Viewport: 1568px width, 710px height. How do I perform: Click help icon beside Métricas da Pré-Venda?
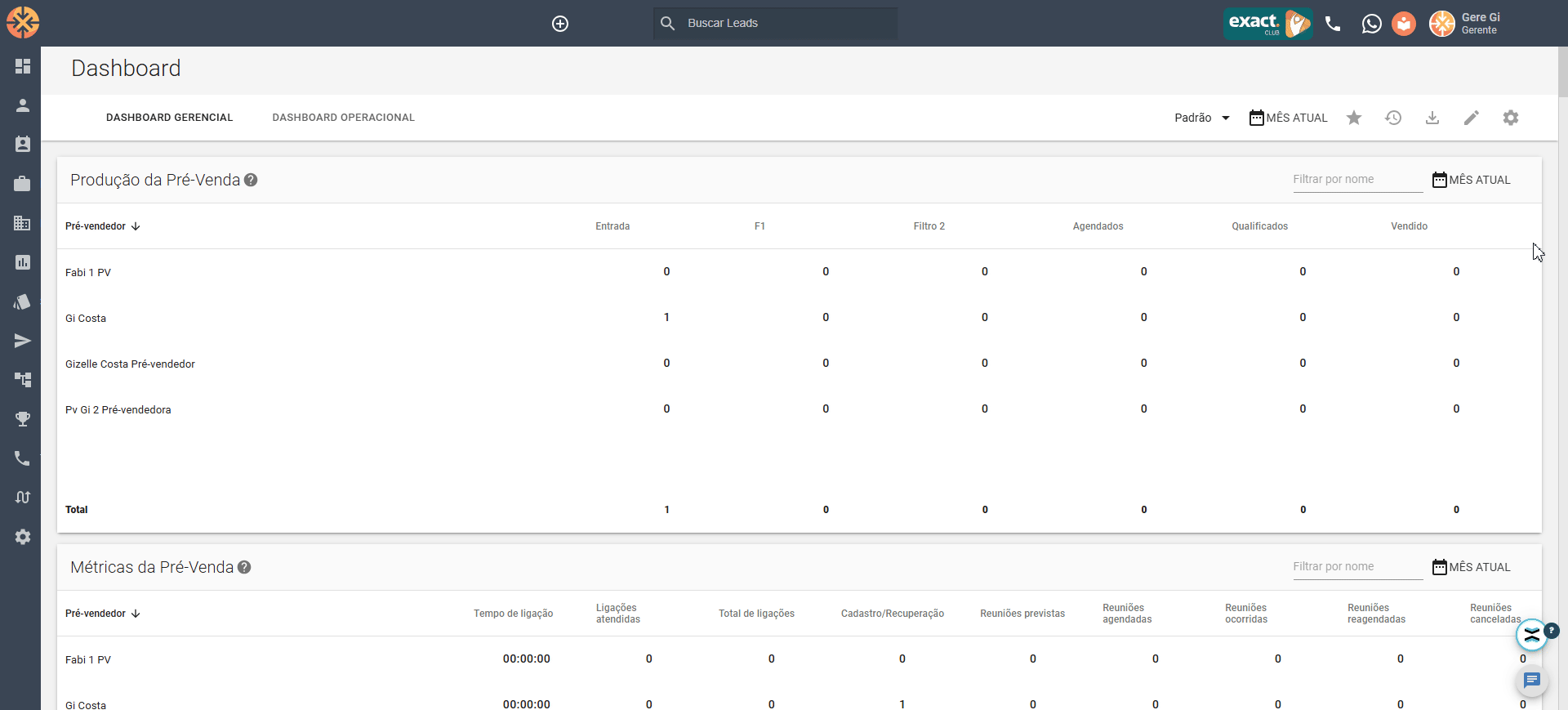(244, 567)
